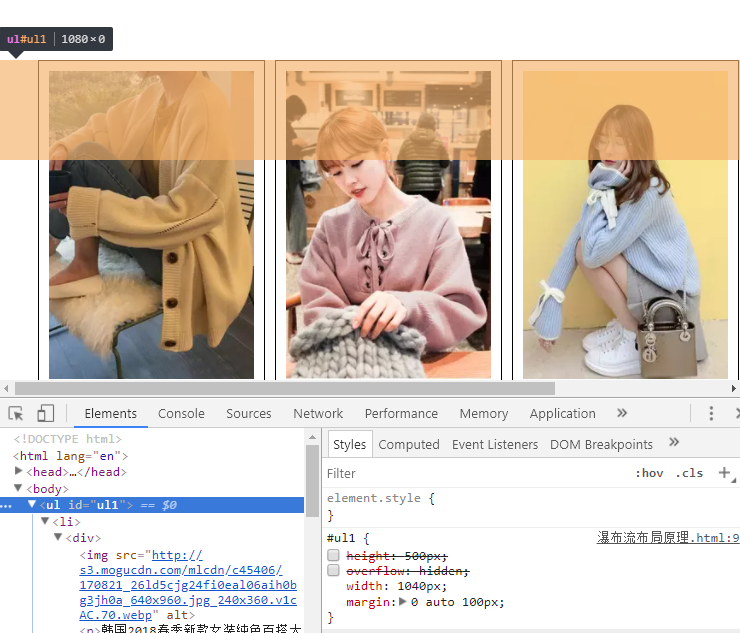The image size is (740, 633).
Task: Select the html lang="en" node
Action: (x=70, y=456)
